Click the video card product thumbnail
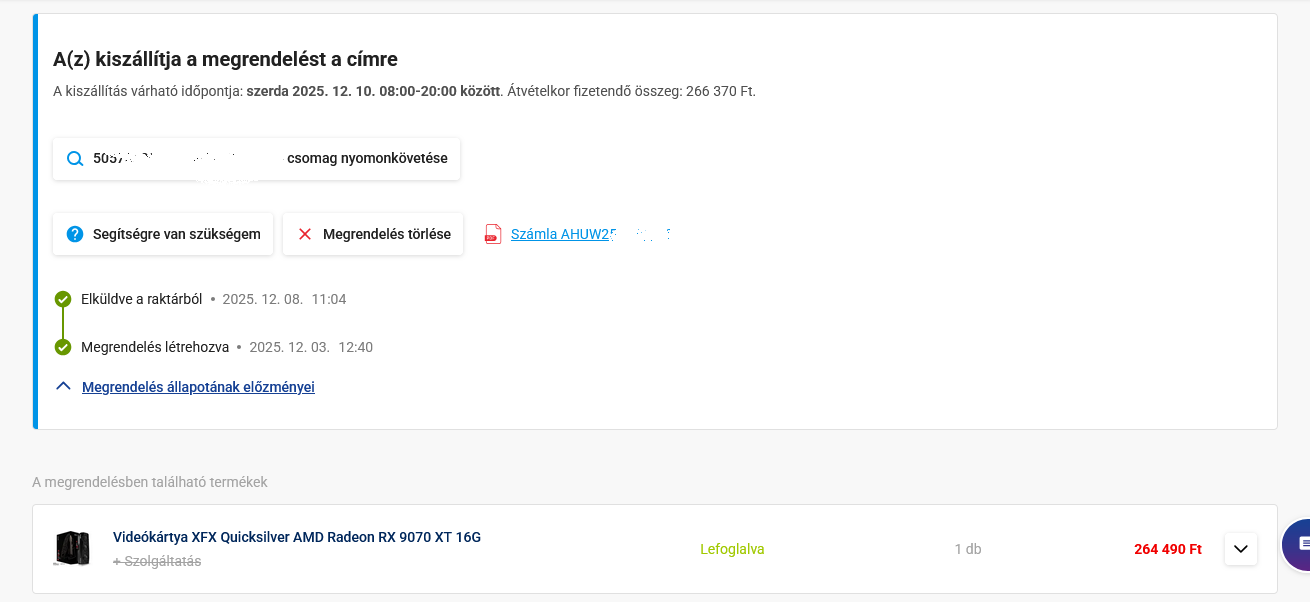Image resolution: width=1310 pixels, height=602 pixels. (x=72, y=549)
